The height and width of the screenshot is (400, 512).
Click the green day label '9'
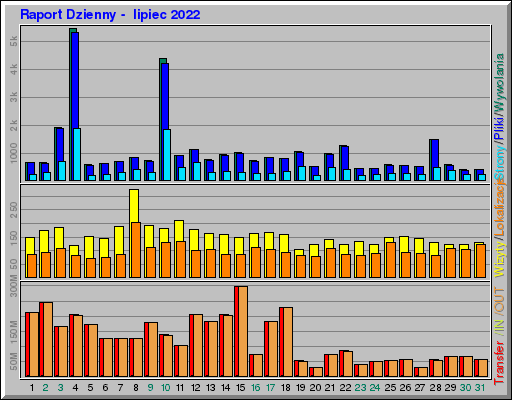(150, 388)
